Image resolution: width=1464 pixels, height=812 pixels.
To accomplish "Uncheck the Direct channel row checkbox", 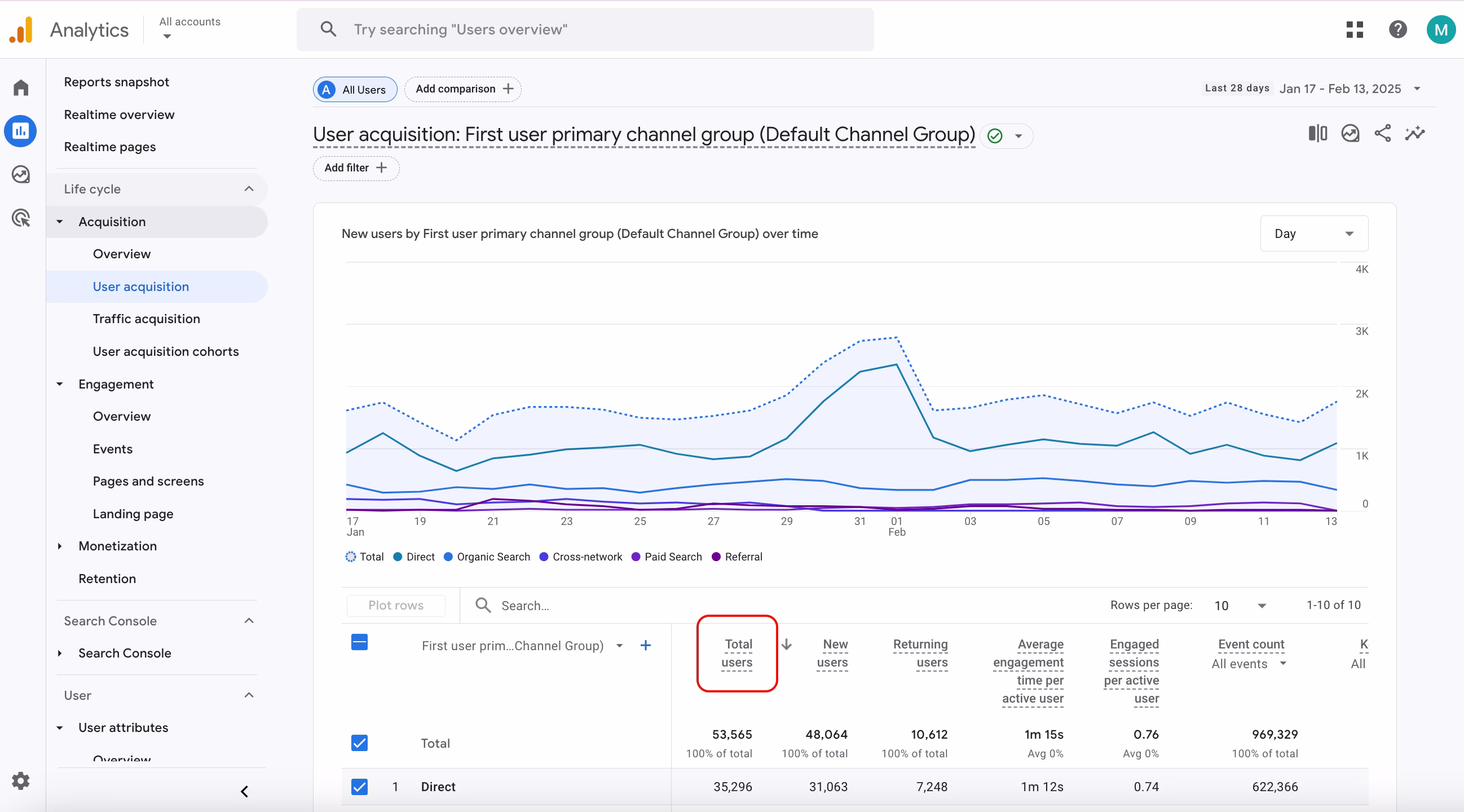I will coord(359,787).
